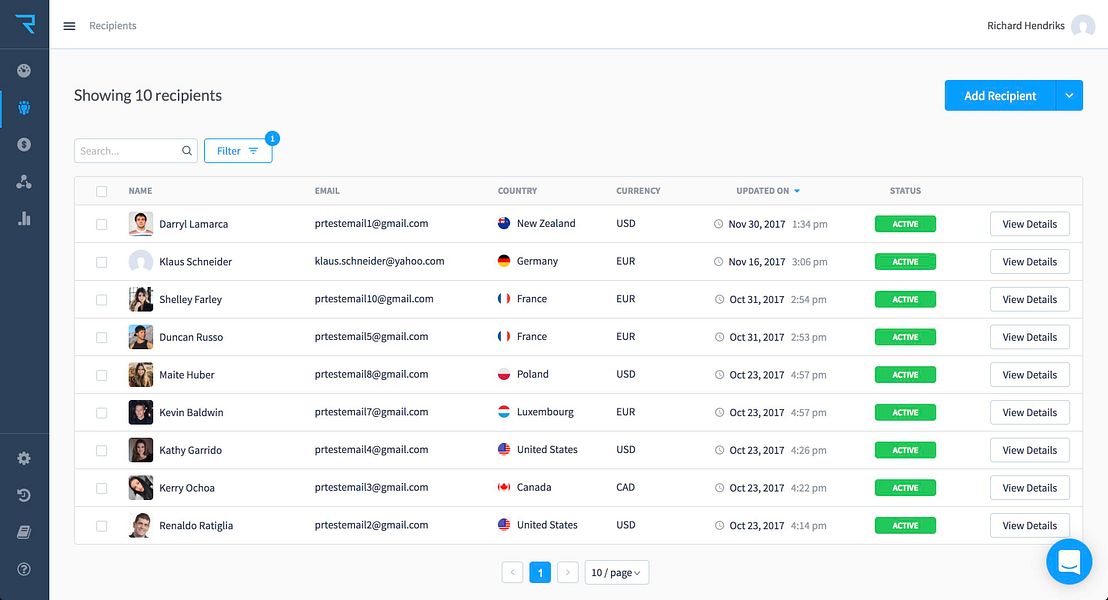Toggle the select-all header checkbox

(102, 192)
